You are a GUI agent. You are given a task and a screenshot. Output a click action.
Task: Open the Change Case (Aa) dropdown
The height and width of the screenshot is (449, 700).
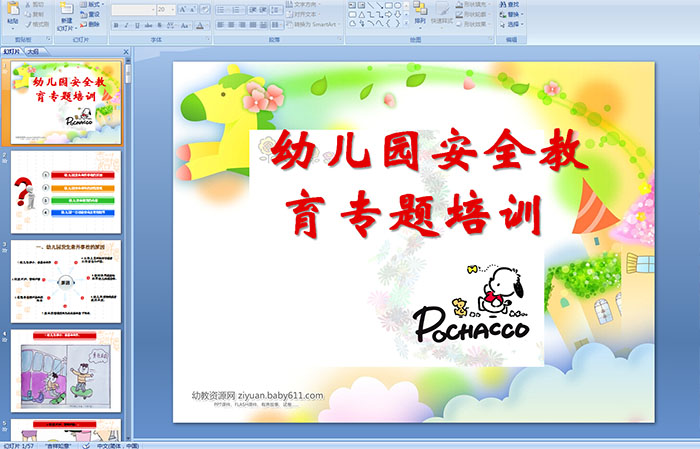[185, 25]
